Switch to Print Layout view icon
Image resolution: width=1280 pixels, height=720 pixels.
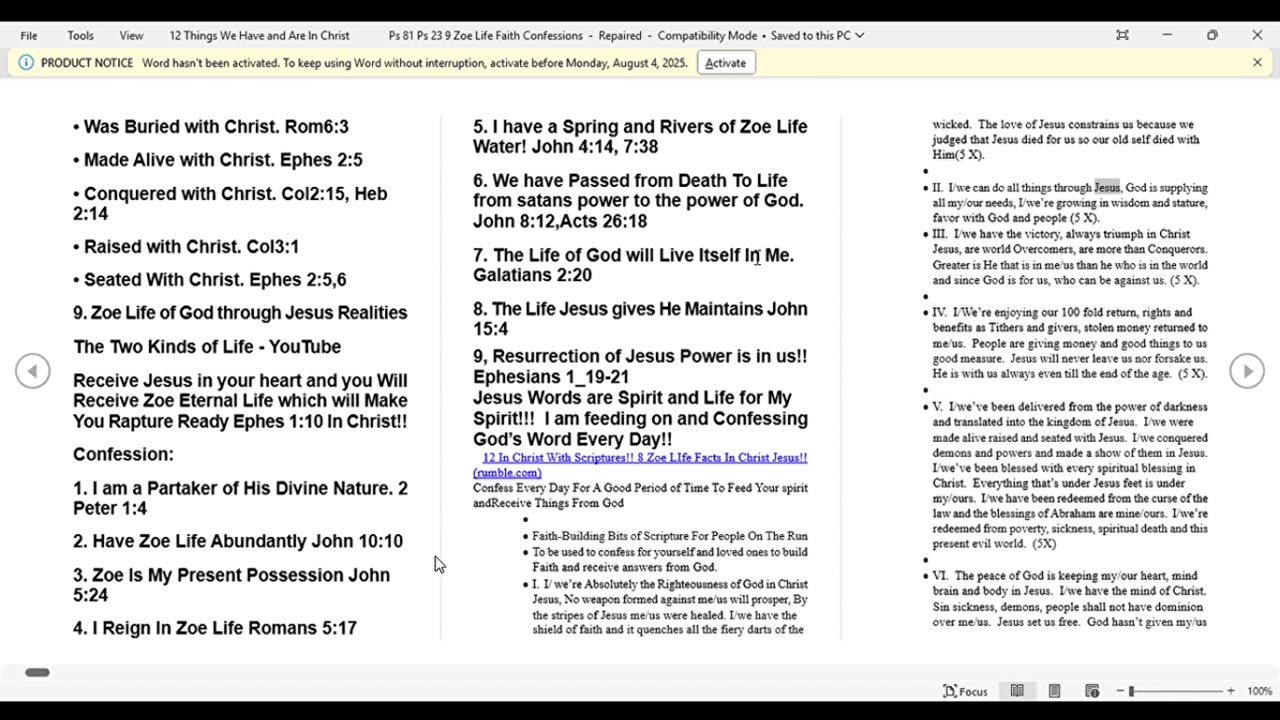coord(1054,691)
